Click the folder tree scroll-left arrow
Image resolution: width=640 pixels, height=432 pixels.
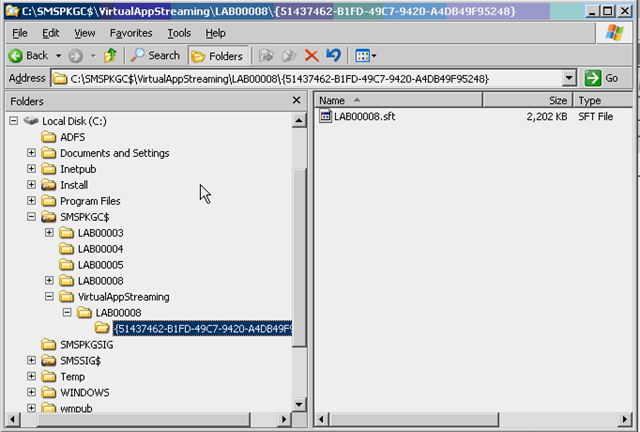[13, 419]
